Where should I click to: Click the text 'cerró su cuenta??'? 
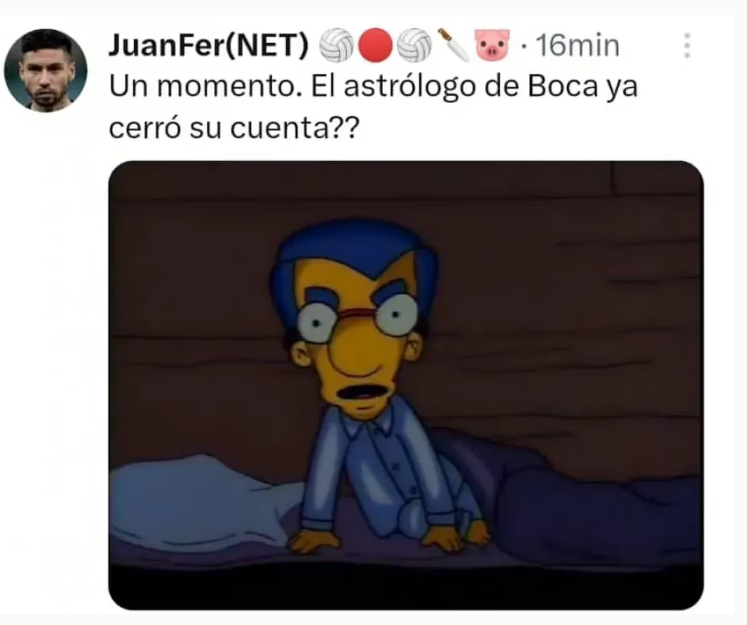[232, 129]
